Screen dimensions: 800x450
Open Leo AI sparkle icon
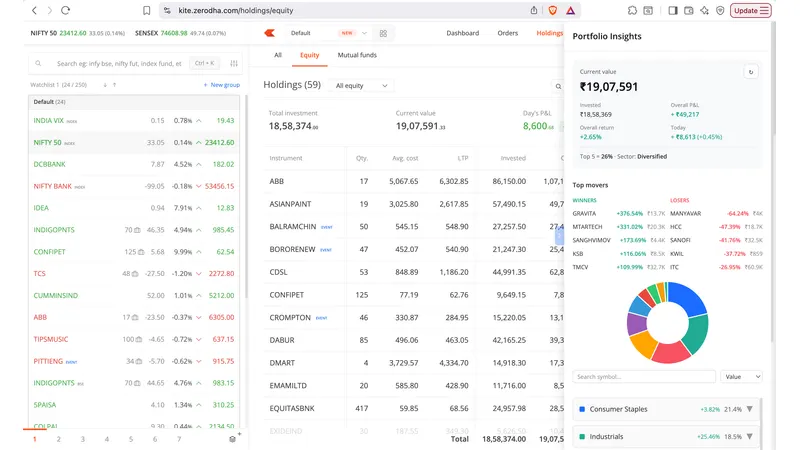(x=704, y=10)
